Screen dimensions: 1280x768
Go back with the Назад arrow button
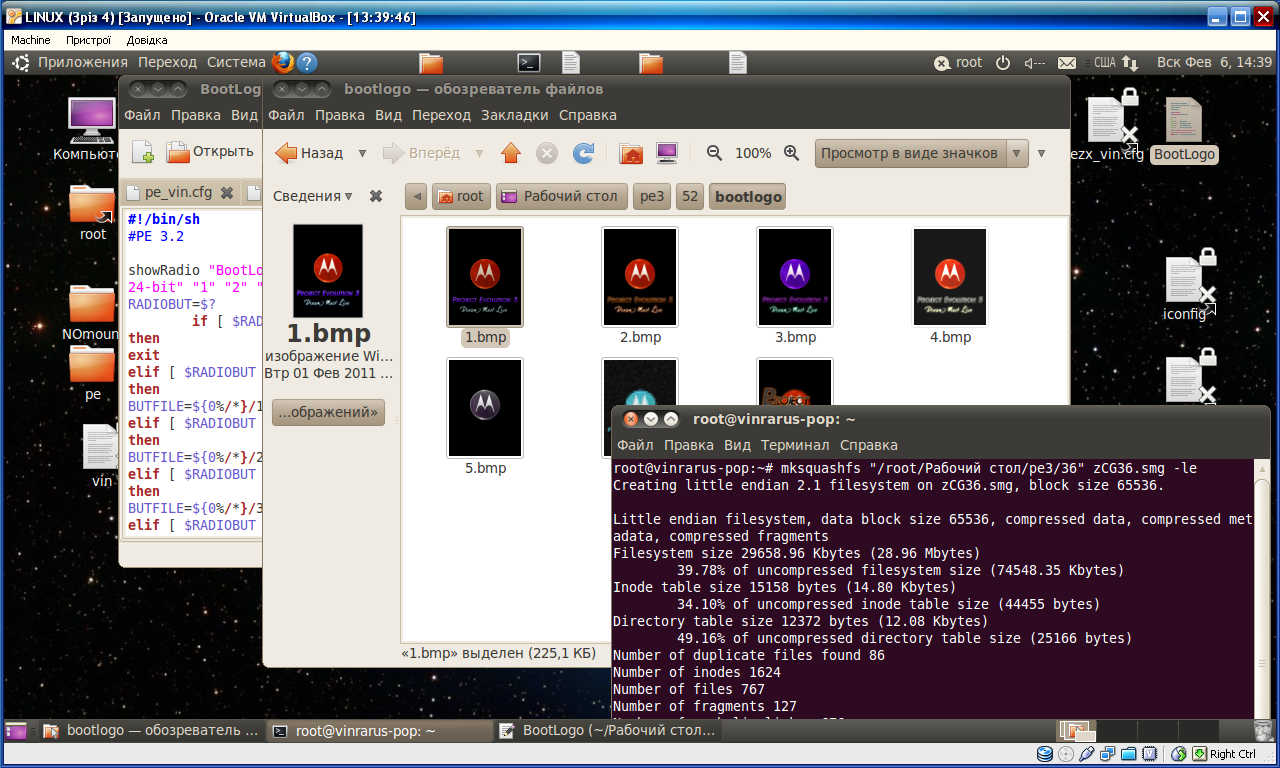point(309,153)
